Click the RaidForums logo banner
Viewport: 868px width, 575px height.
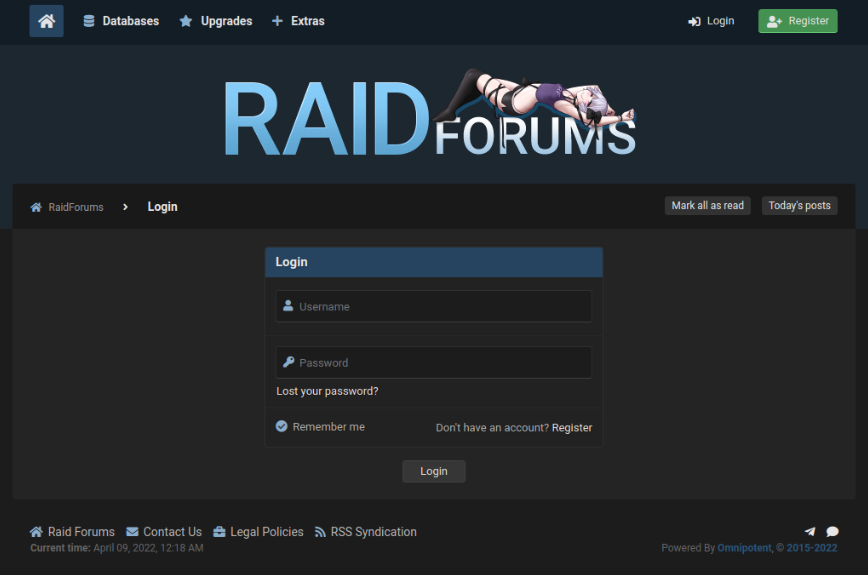pyautogui.click(x=431, y=114)
